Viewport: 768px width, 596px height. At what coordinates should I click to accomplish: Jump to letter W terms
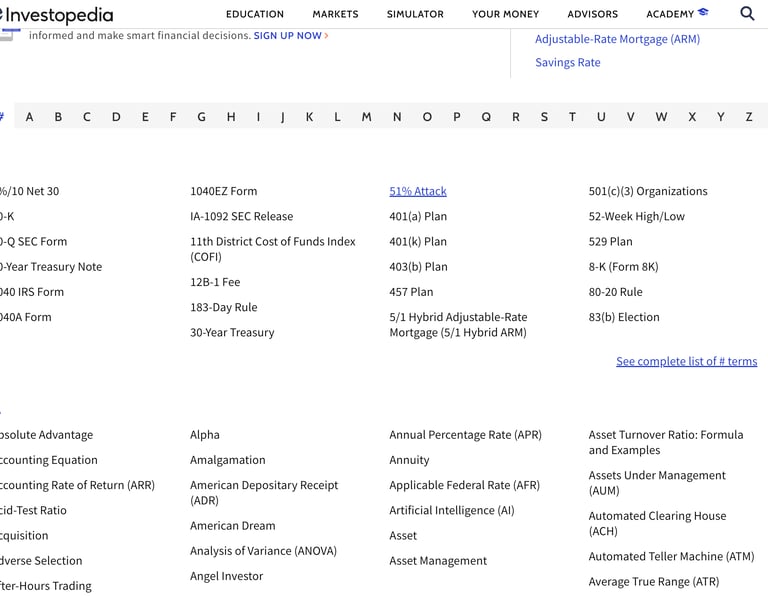(661, 117)
